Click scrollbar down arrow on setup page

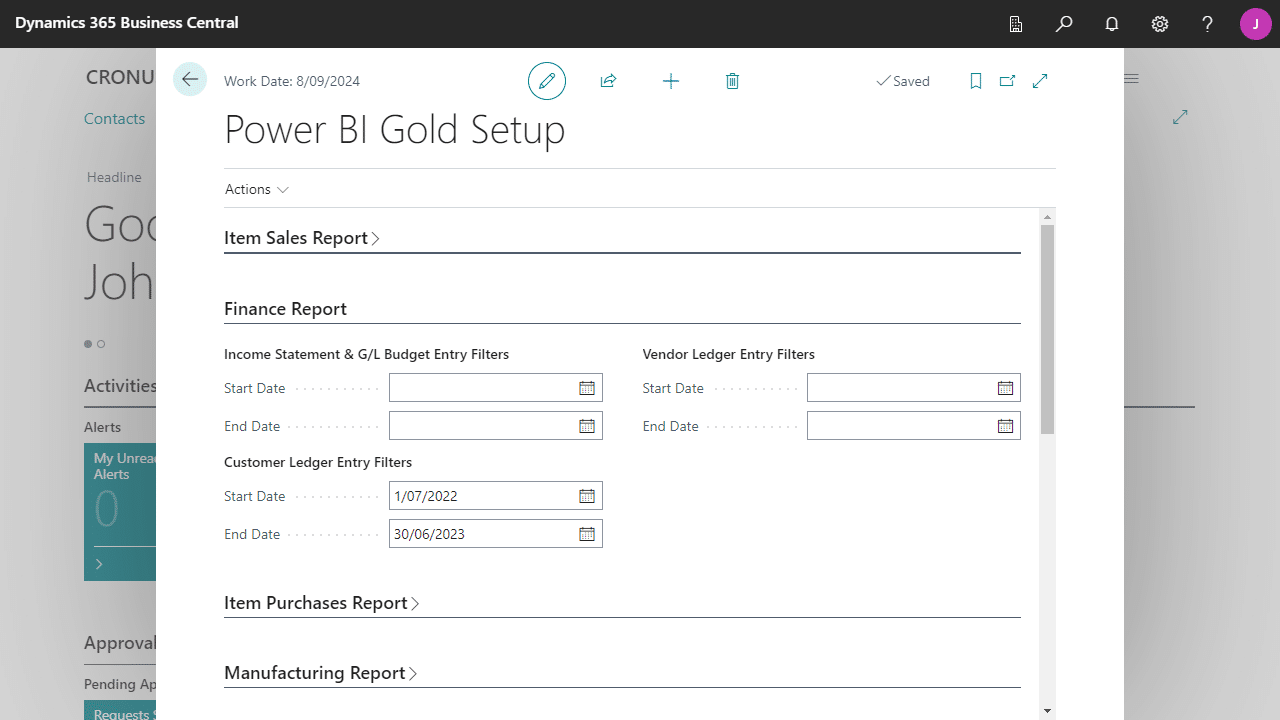[x=1047, y=711]
